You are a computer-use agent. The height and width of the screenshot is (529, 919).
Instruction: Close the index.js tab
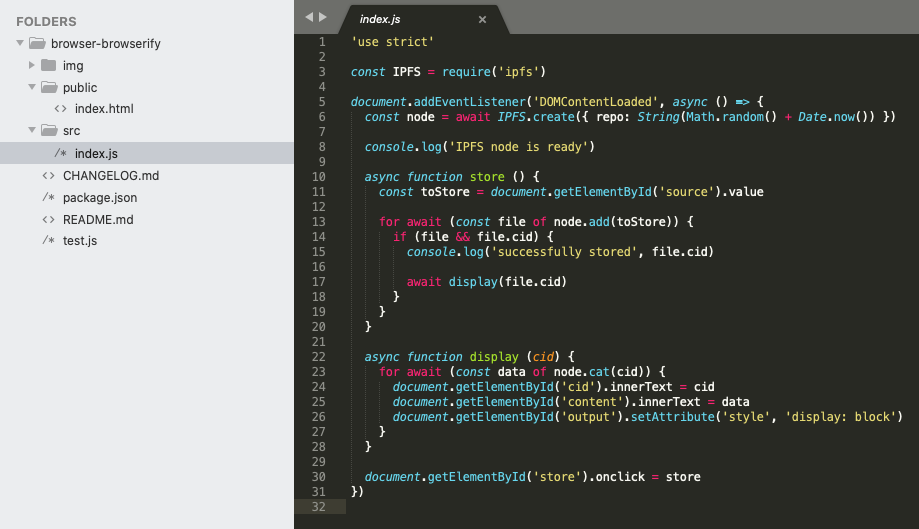(482, 19)
